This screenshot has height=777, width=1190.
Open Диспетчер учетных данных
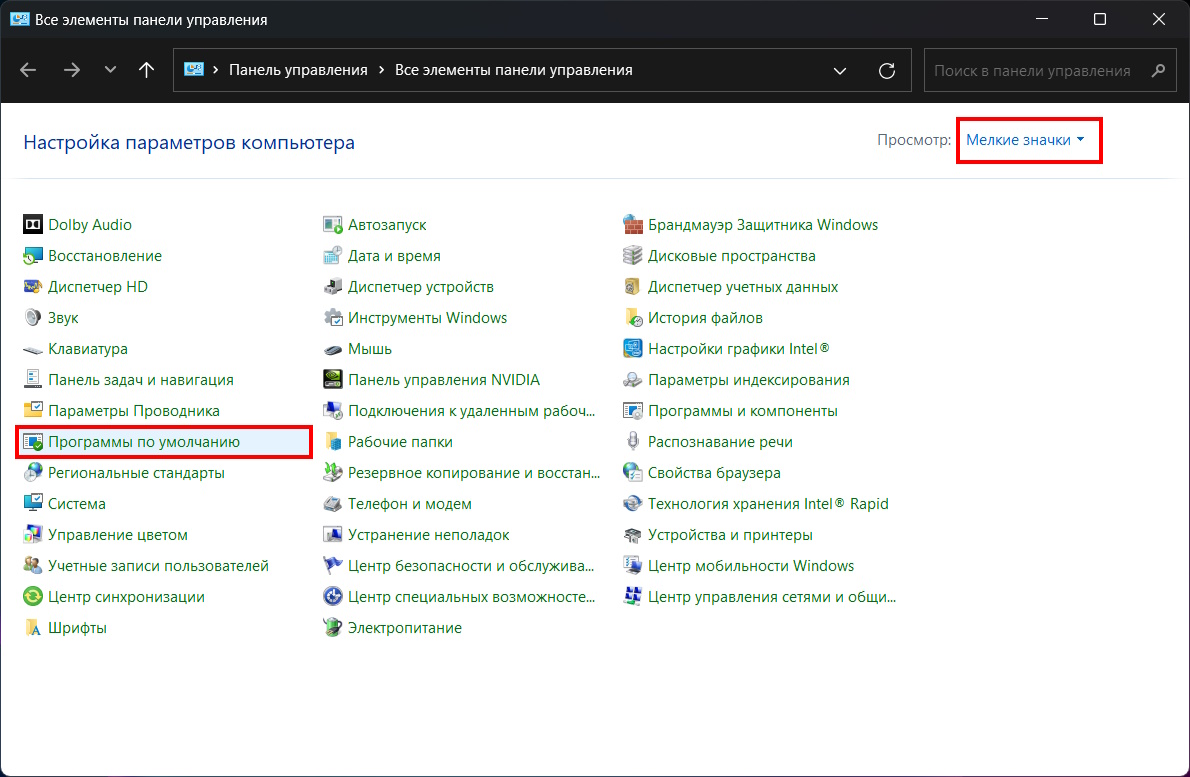point(742,287)
